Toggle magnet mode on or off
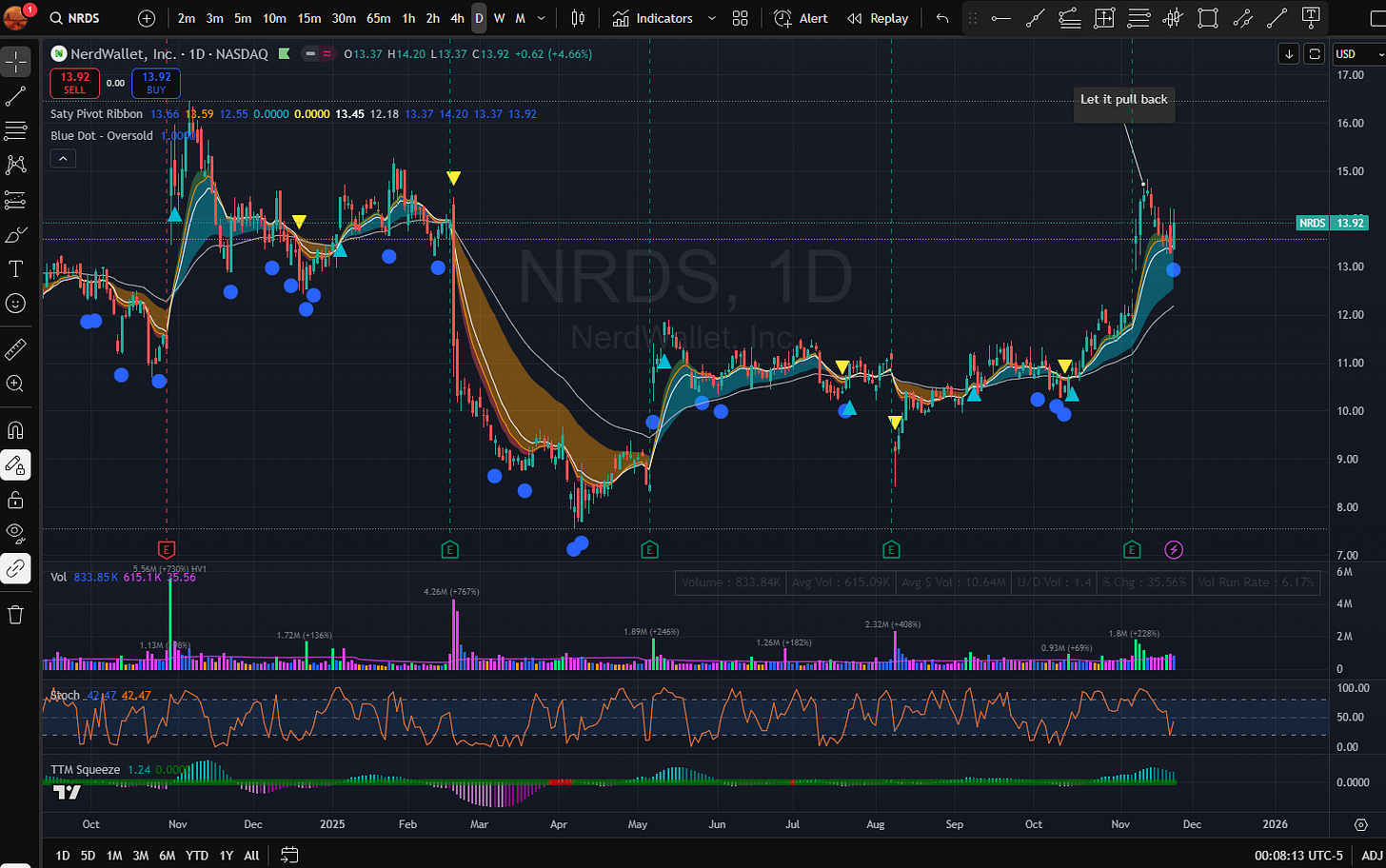1386x868 pixels. (15, 431)
